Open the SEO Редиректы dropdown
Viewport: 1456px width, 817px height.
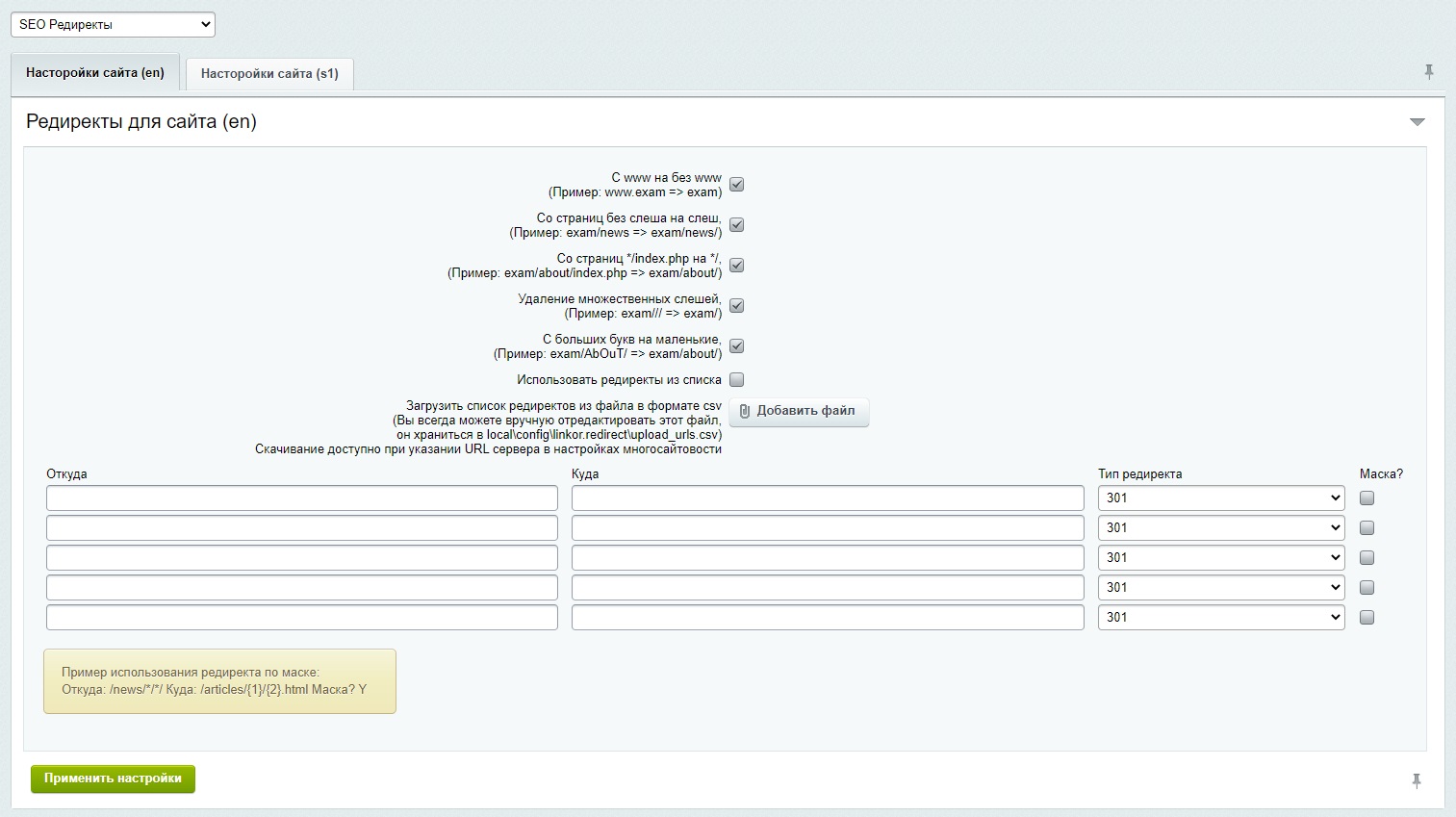tap(113, 24)
